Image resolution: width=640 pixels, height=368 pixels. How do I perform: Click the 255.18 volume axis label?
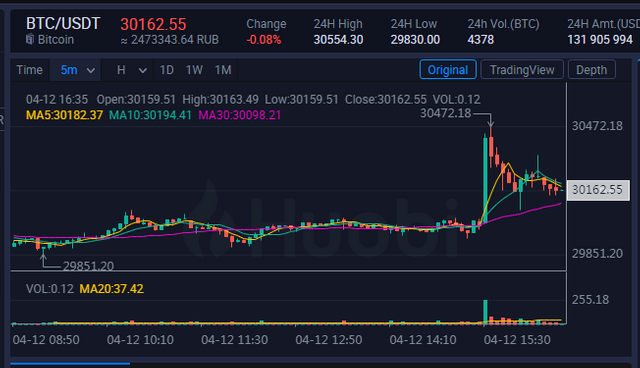coord(590,300)
